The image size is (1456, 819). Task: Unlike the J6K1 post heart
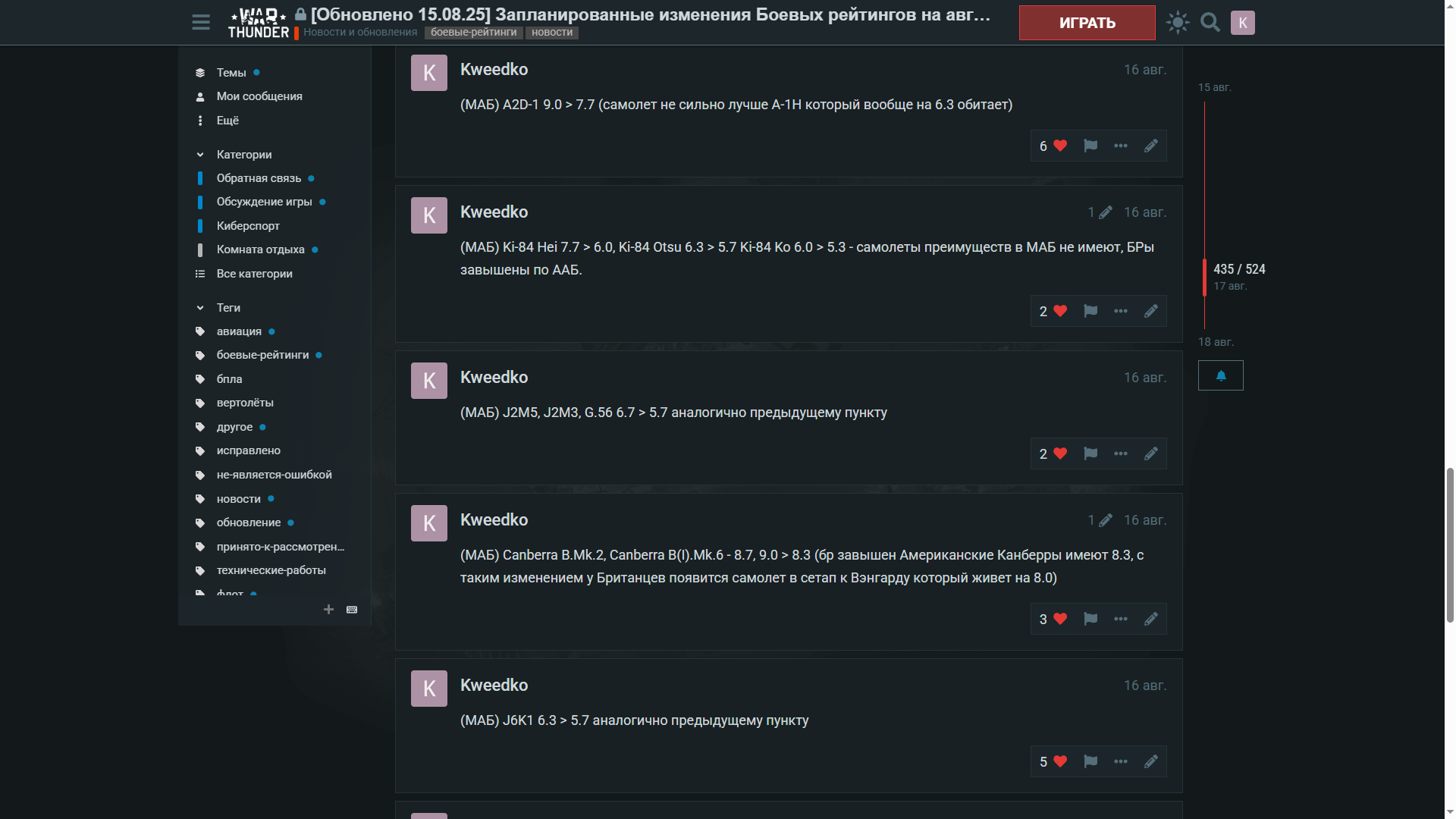[1053, 761]
